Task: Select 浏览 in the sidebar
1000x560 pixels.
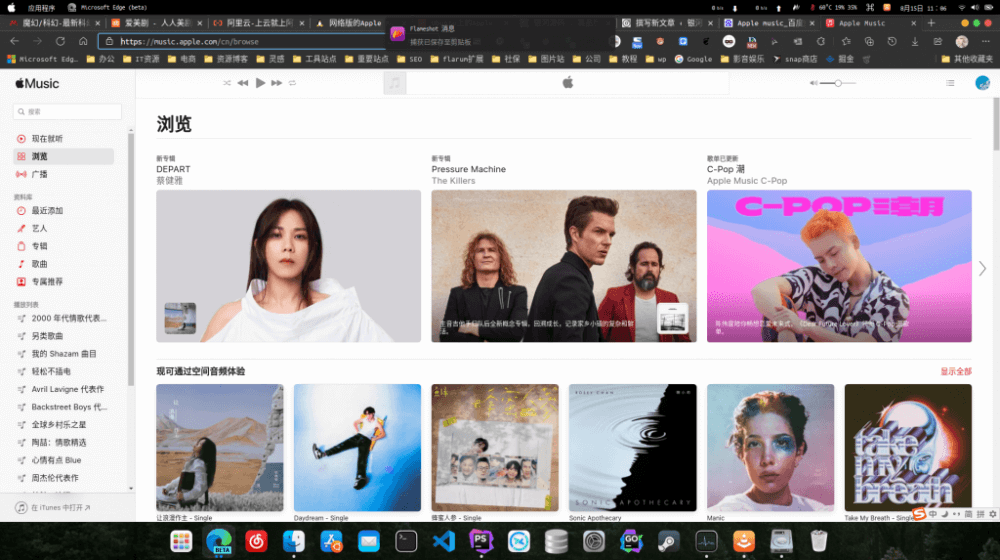Action: (x=64, y=156)
